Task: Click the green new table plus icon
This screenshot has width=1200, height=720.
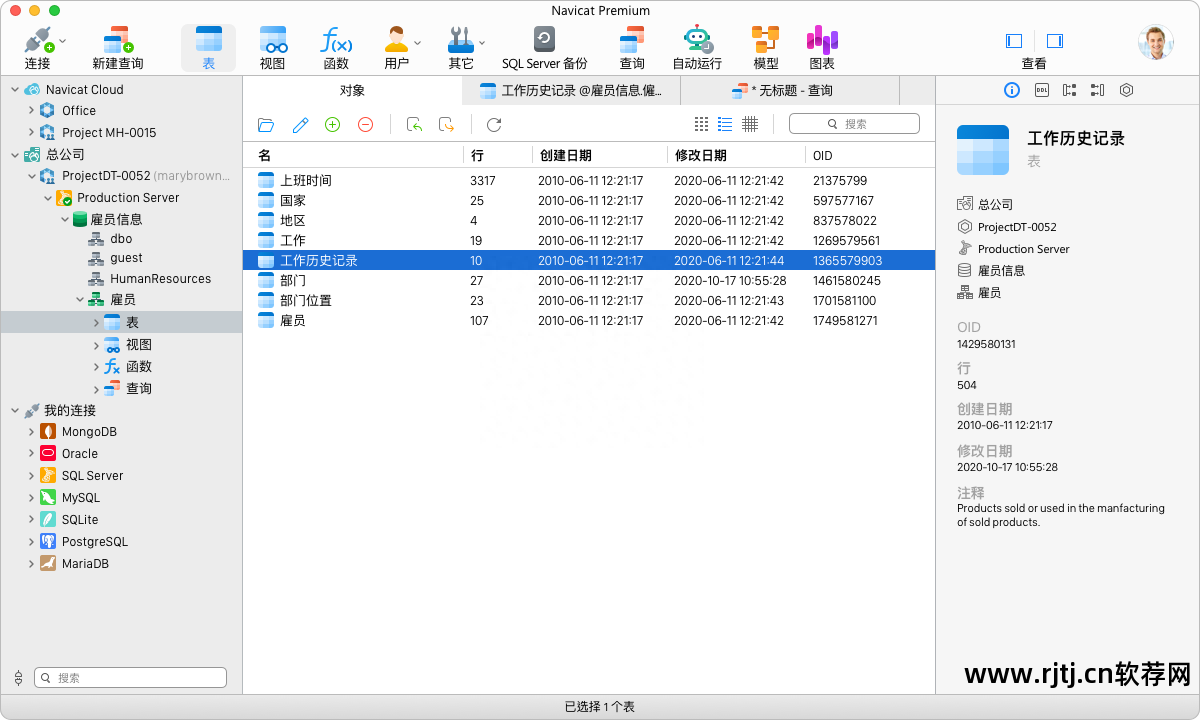Action: coord(333,124)
